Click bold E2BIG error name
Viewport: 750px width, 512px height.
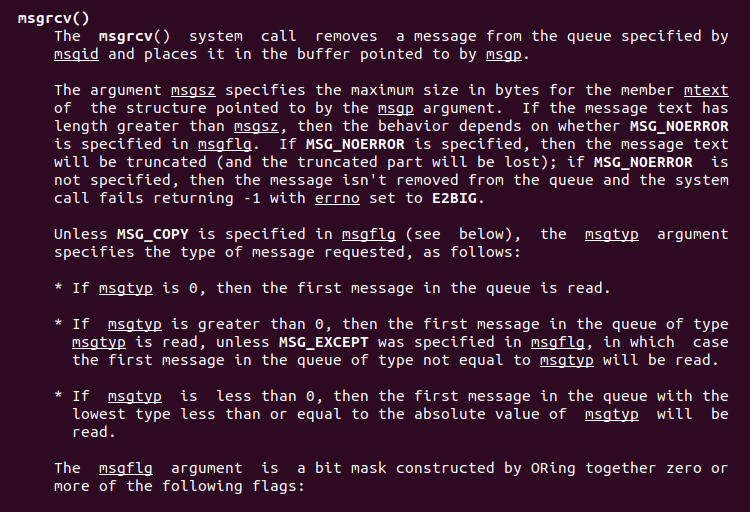(x=454, y=198)
